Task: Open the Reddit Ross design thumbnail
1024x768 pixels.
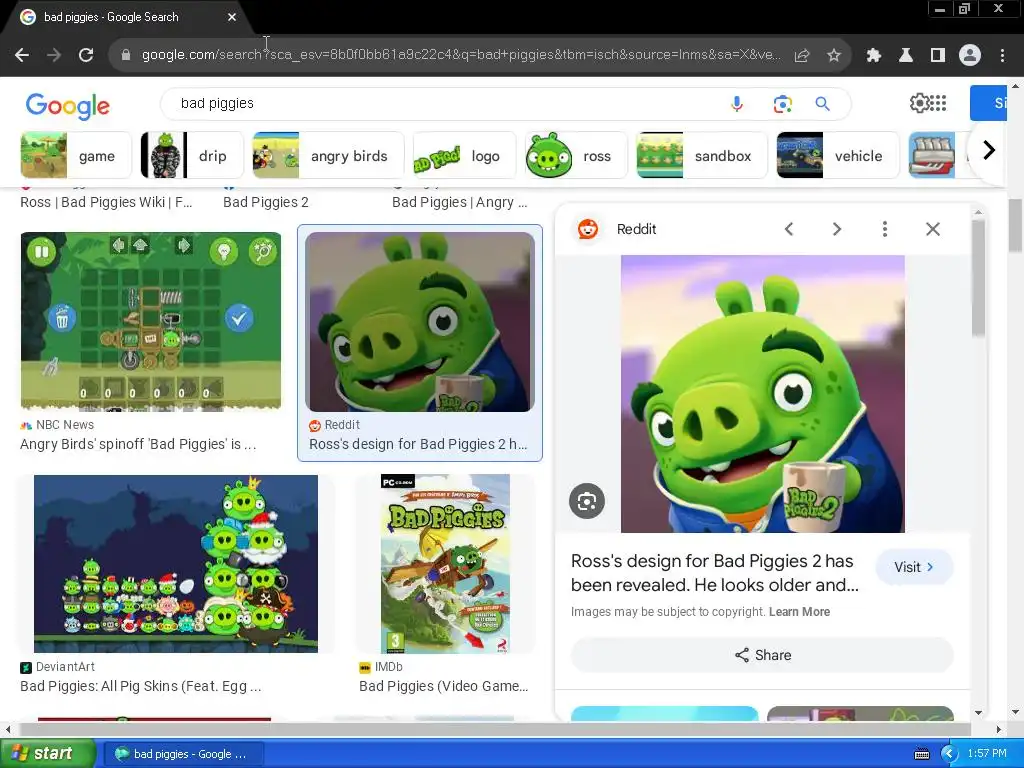Action: (420, 321)
